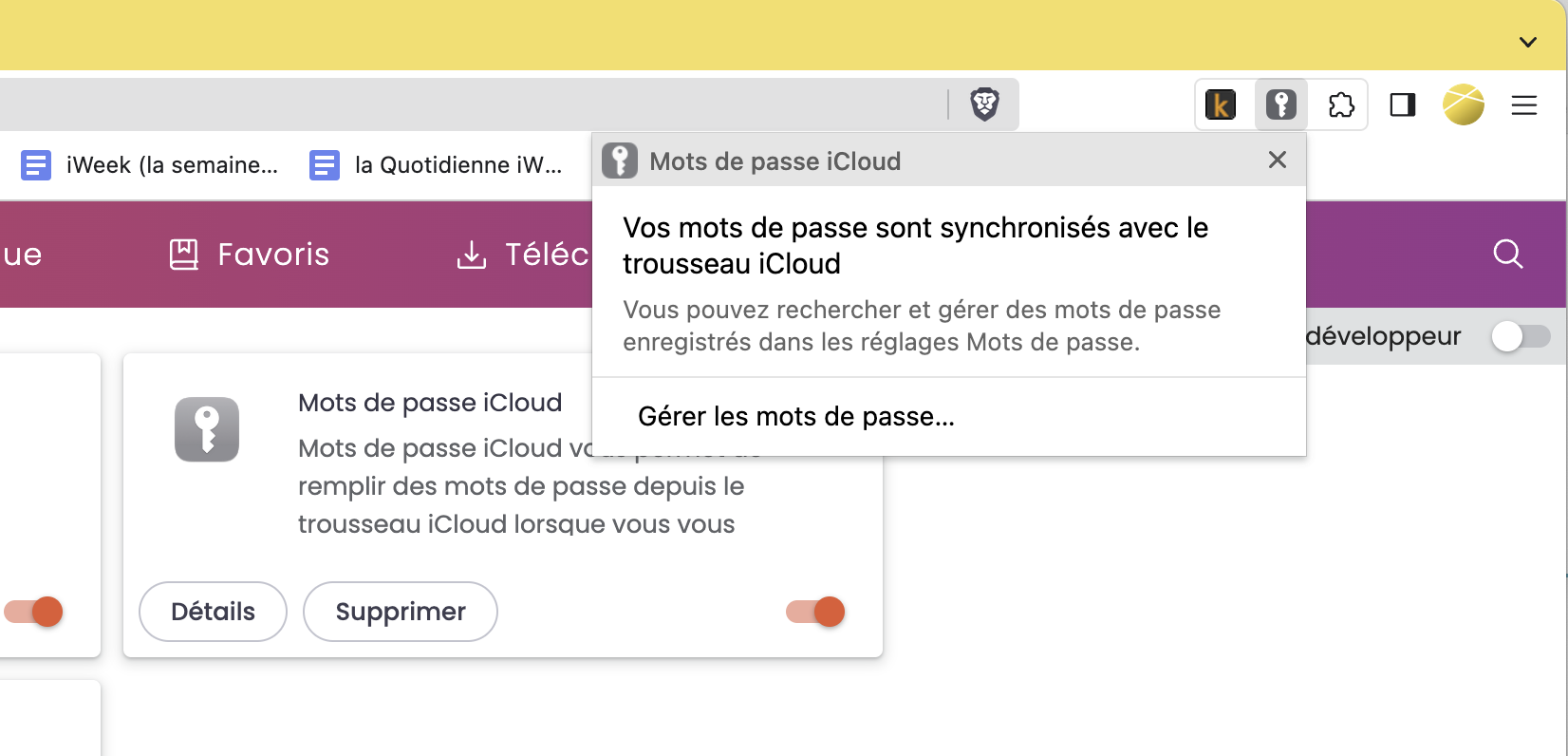Open la Quotidienne iW… bookmark

437,165
